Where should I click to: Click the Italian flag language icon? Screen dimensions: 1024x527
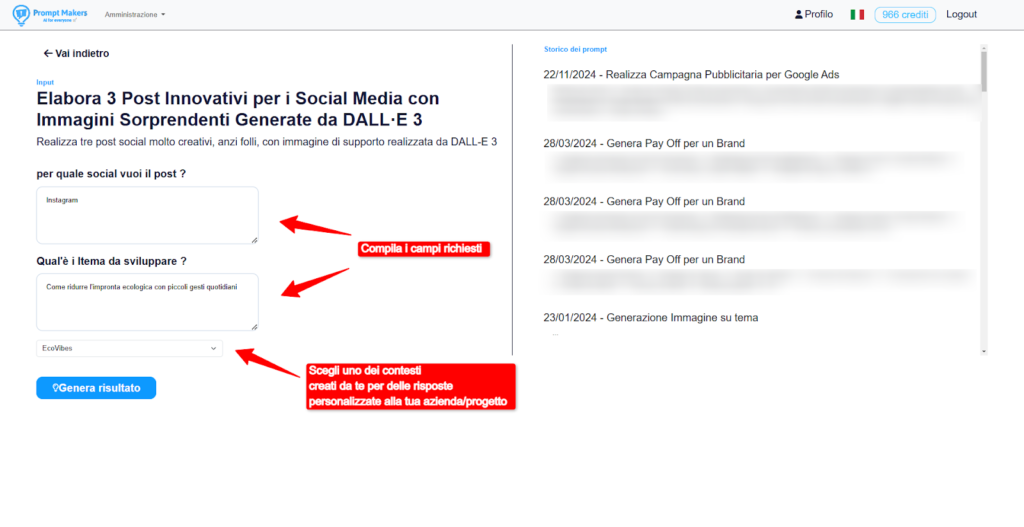click(857, 14)
